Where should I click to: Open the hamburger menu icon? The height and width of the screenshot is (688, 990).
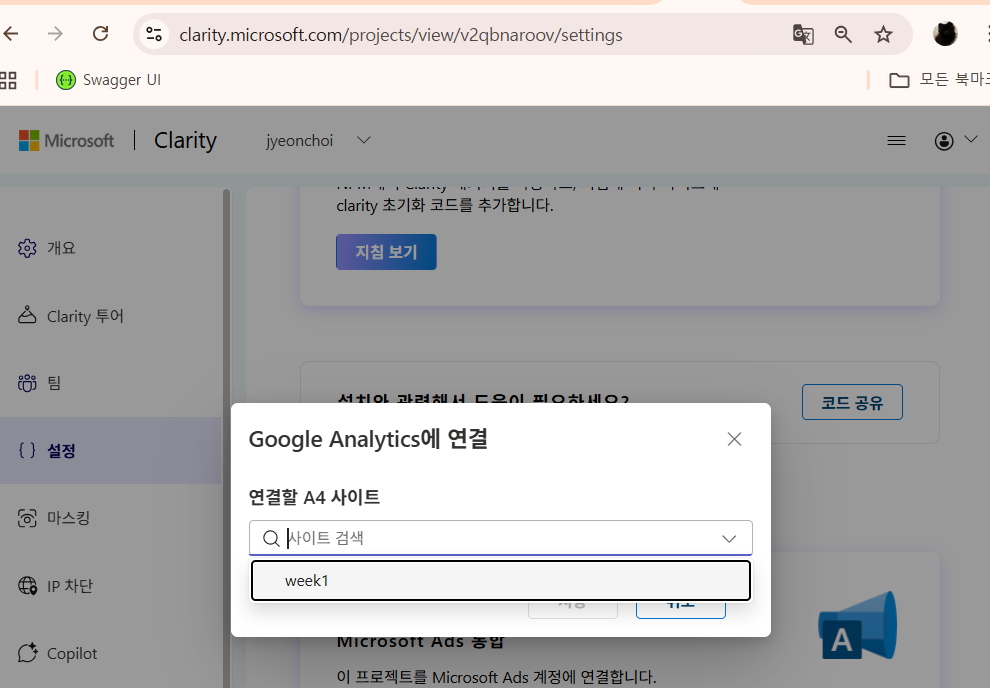(896, 141)
